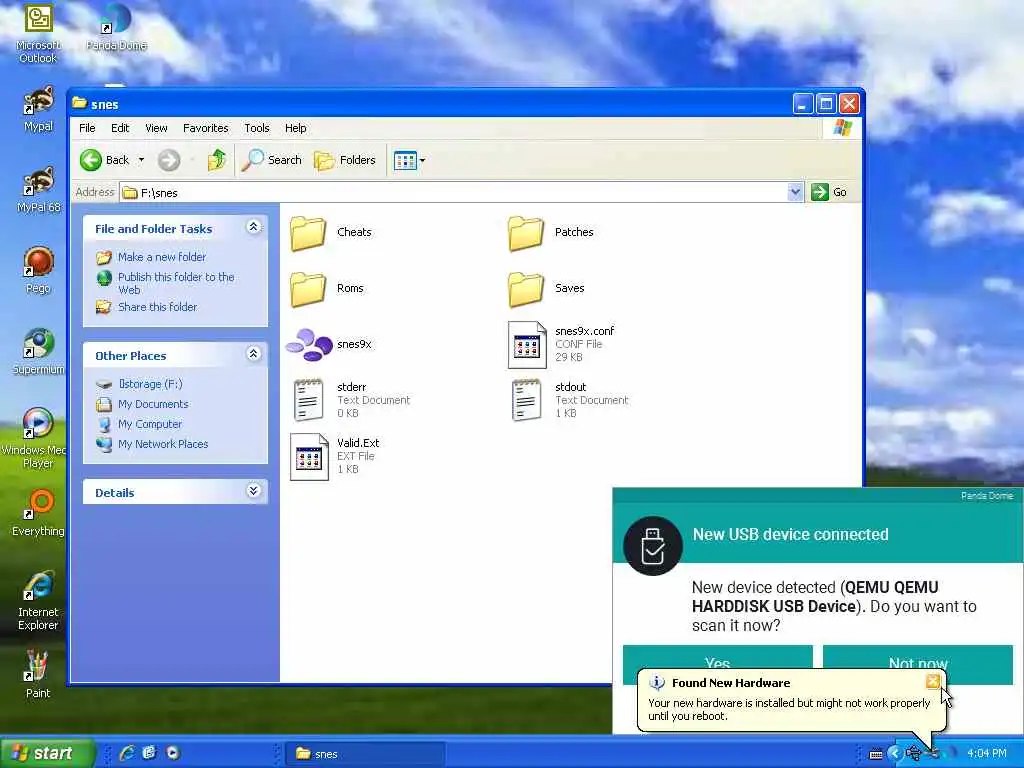Click the Go button
The height and width of the screenshot is (768, 1024).
click(829, 192)
